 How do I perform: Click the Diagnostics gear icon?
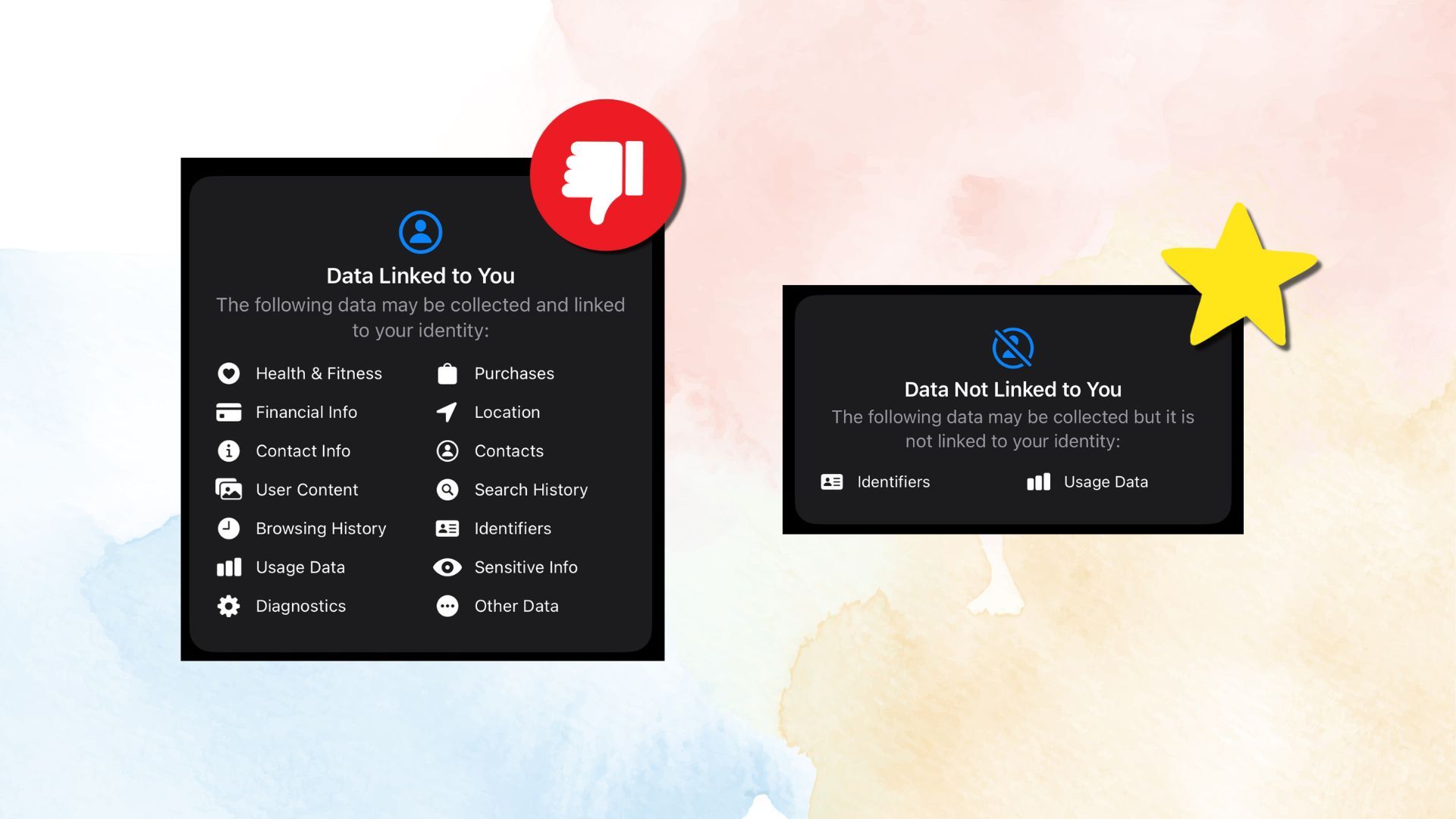click(228, 606)
